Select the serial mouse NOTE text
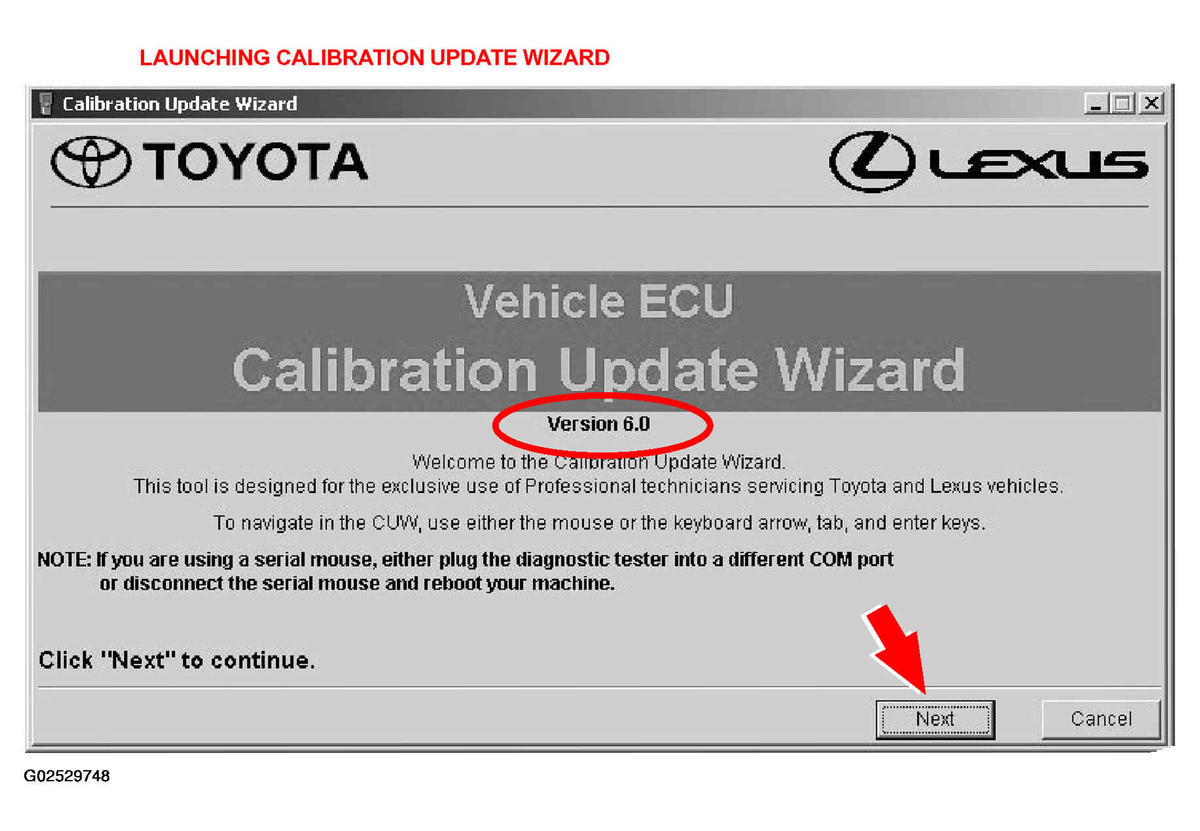Image resolution: width=1200 pixels, height=831 pixels. click(465, 571)
